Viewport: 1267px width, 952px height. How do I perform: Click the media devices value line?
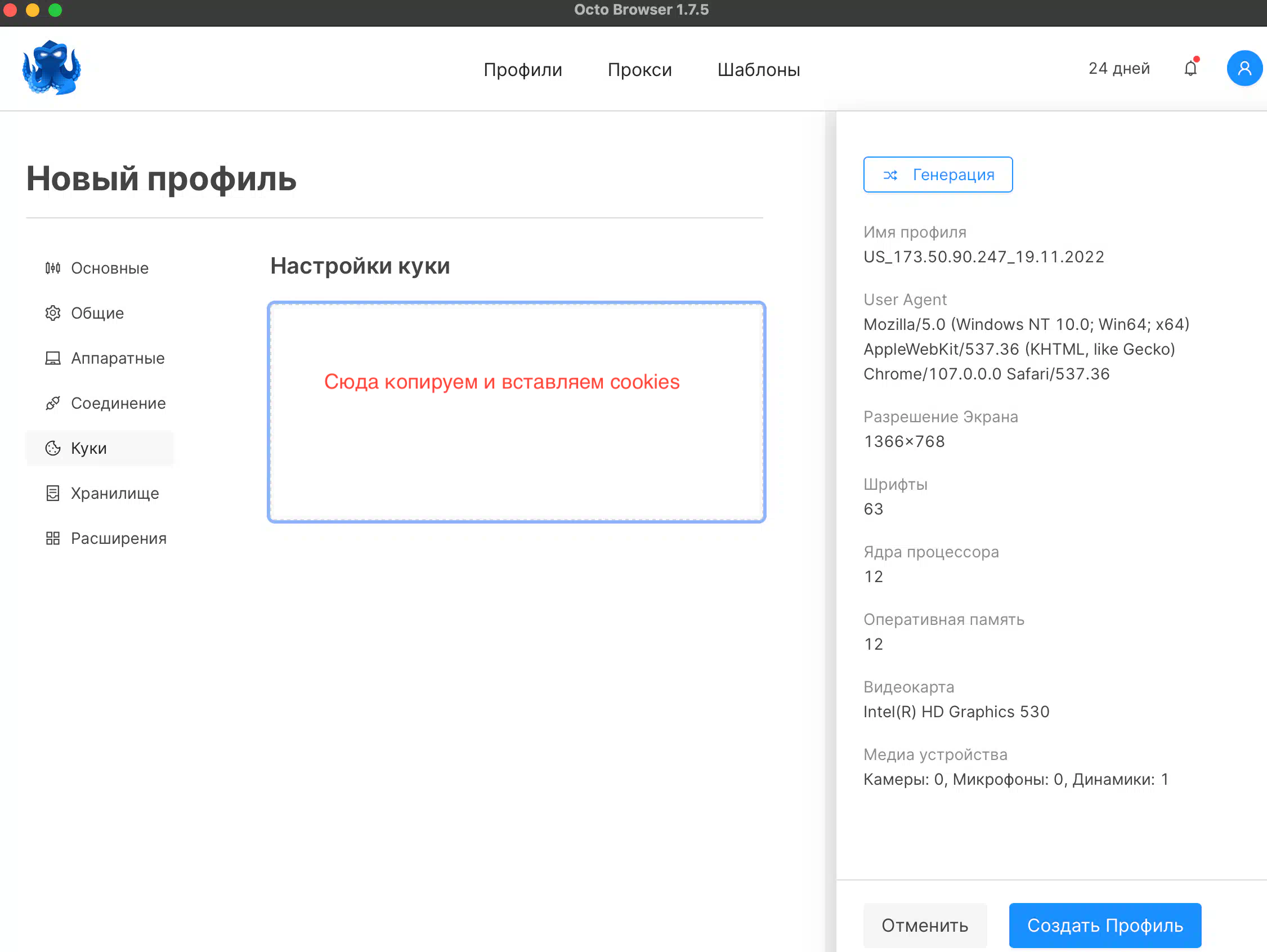1015,779
